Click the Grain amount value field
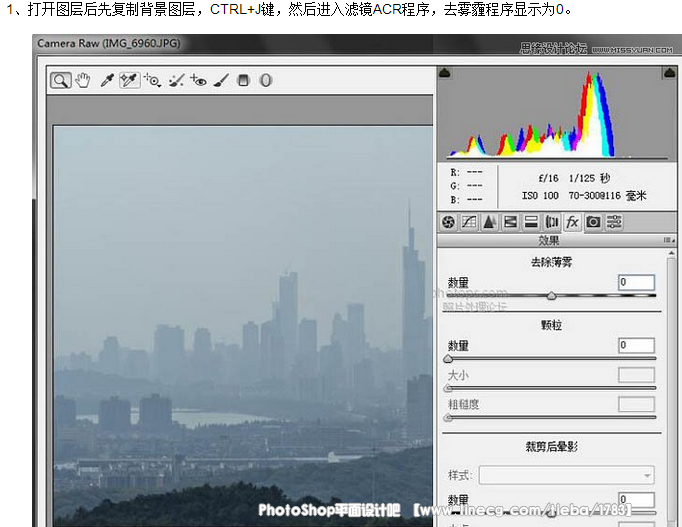This screenshot has width=682, height=527. coord(636,345)
